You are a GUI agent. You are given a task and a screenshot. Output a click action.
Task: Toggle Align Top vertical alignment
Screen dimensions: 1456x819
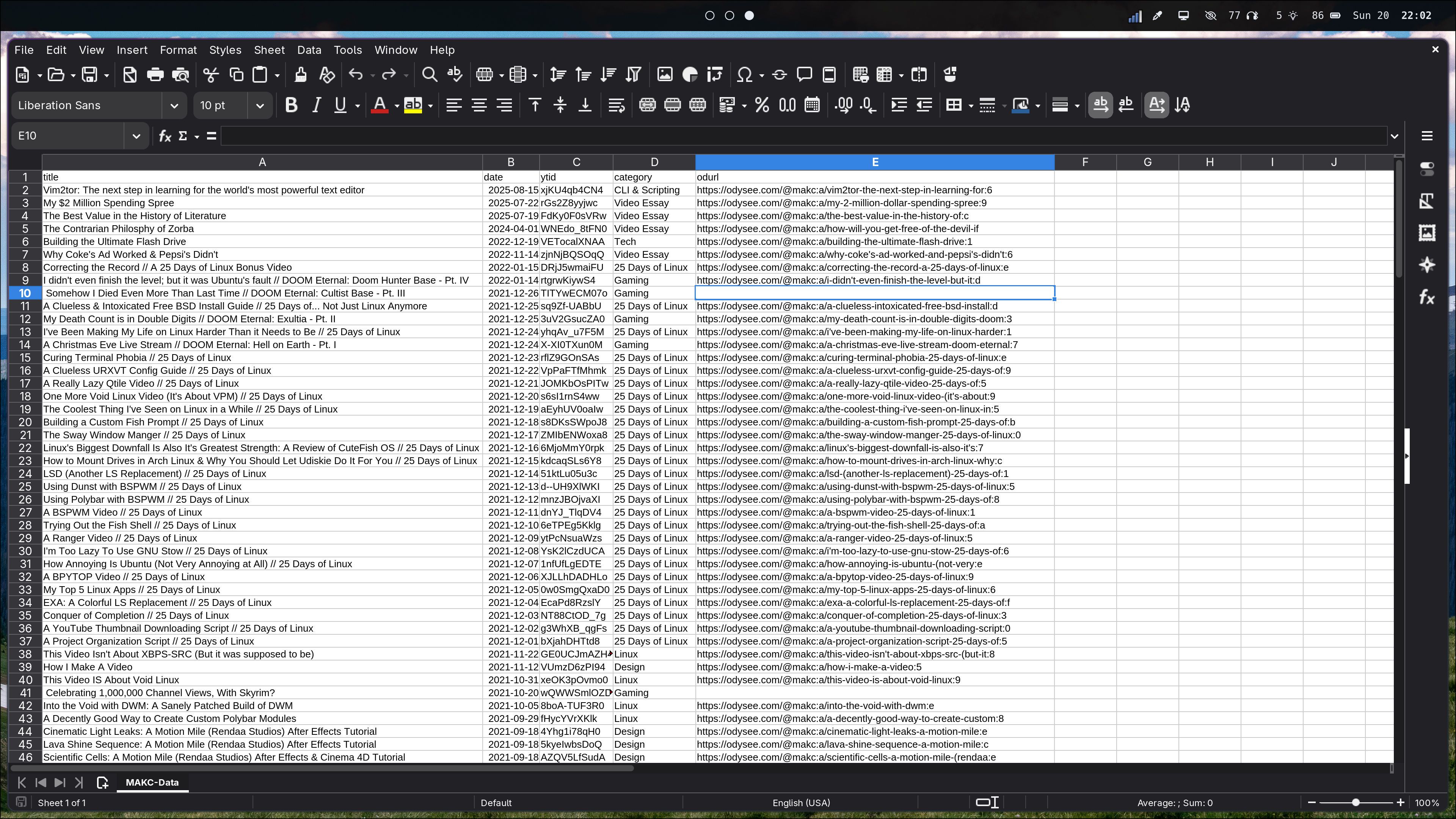click(x=535, y=105)
